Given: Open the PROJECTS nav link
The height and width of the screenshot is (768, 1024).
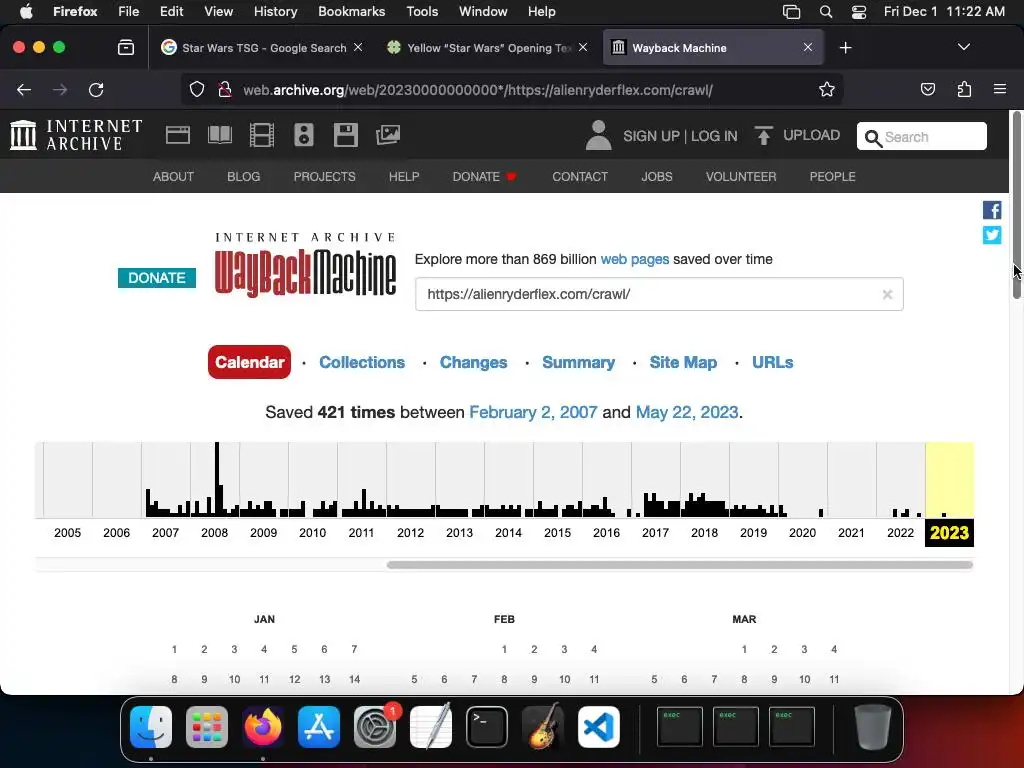Looking at the screenshot, I should click(325, 176).
